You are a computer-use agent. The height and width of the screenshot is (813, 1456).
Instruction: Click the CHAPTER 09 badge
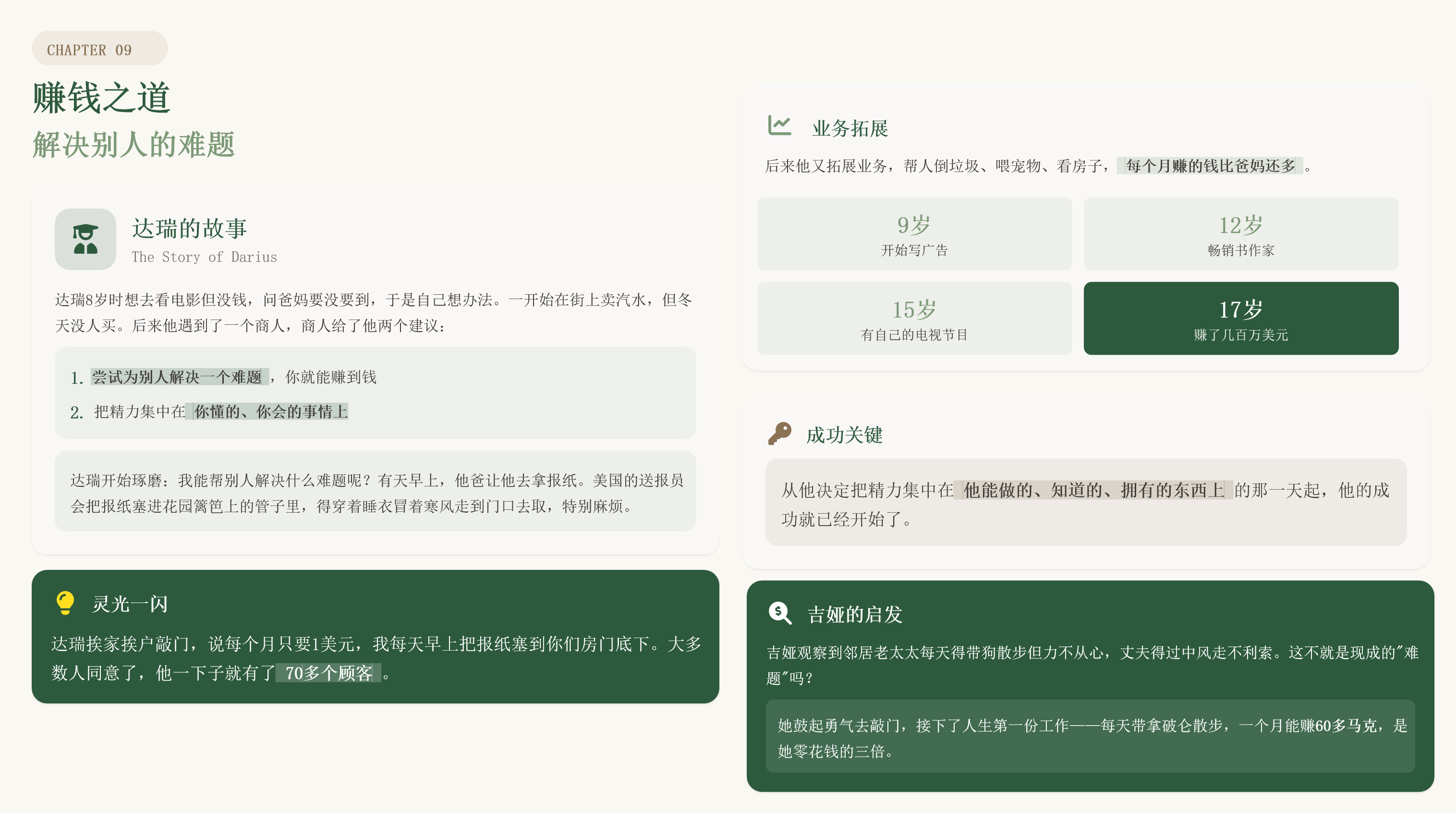click(x=99, y=49)
